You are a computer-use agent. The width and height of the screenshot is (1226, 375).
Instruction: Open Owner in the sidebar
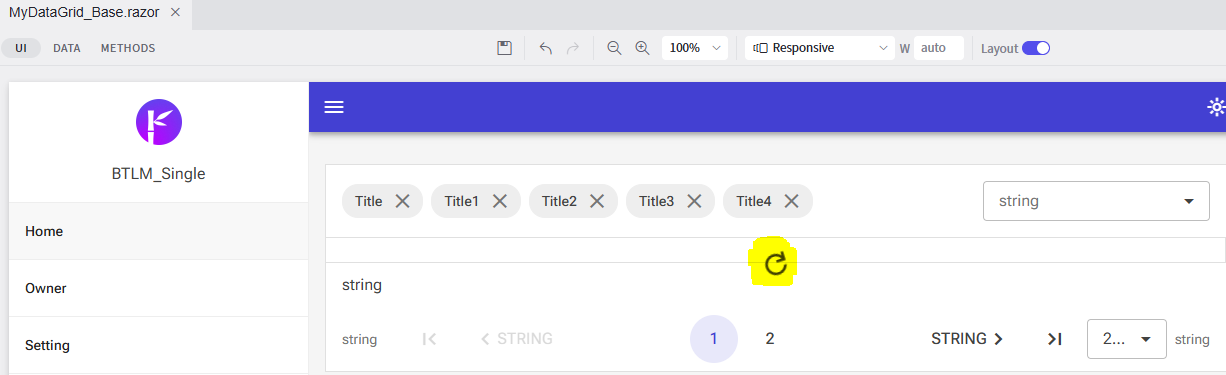point(159,288)
